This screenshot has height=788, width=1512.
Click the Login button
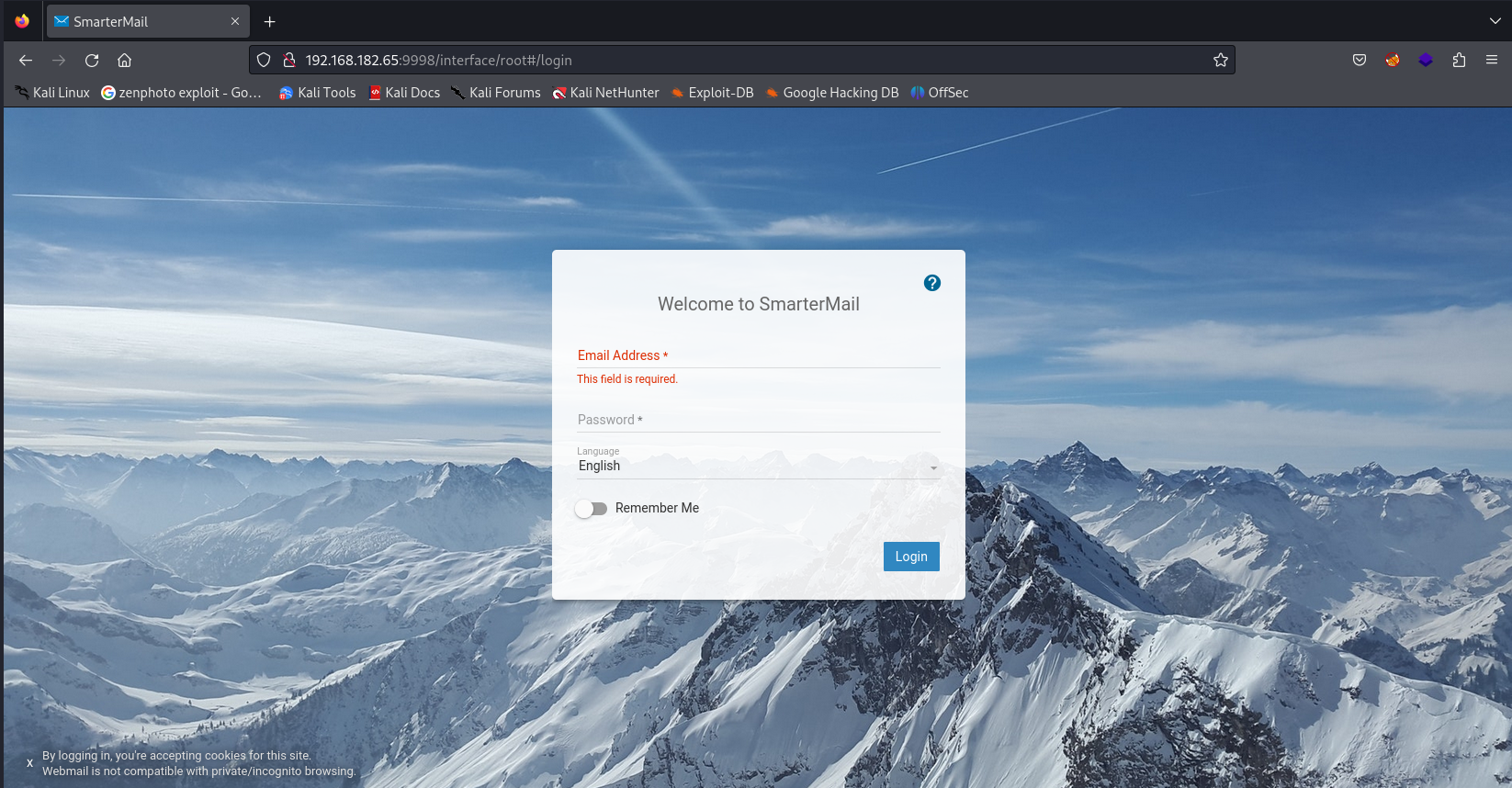pyautogui.click(x=910, y=557)
